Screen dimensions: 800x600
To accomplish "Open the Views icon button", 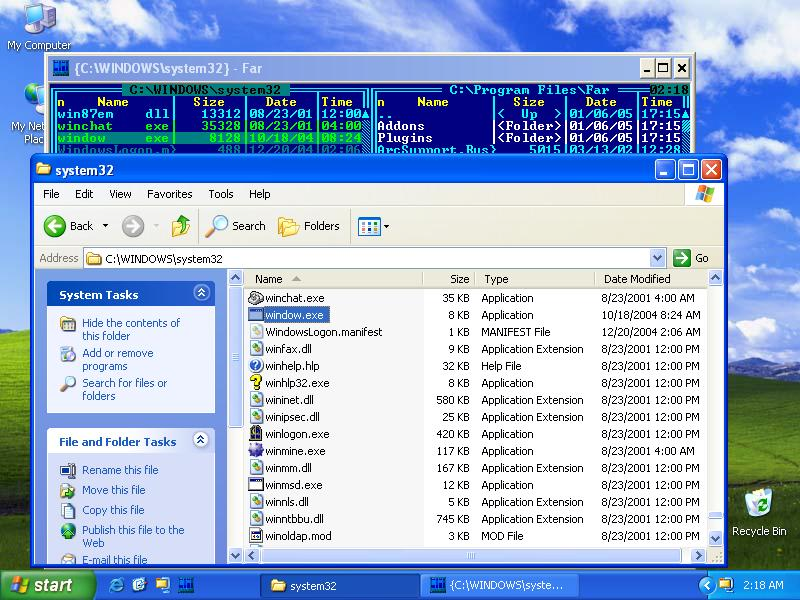I will click(369, 226).
